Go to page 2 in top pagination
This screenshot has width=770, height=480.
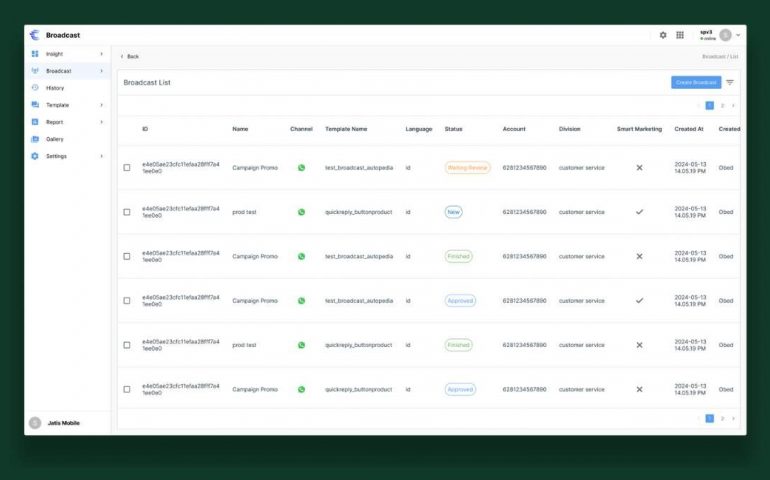(722, 105)
